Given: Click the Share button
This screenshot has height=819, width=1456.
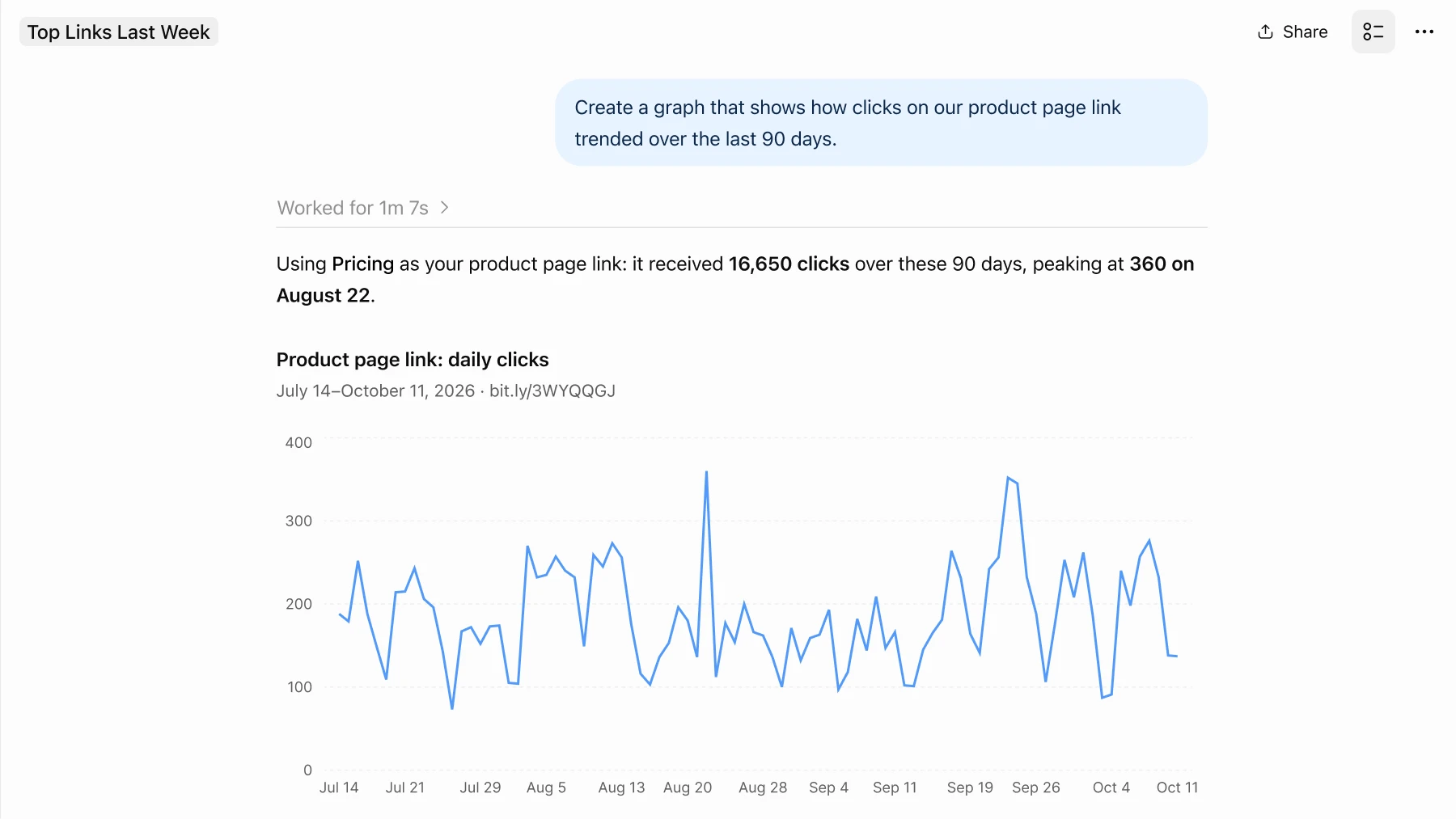Looking at the screenshot, I should tap(1293, 32).
